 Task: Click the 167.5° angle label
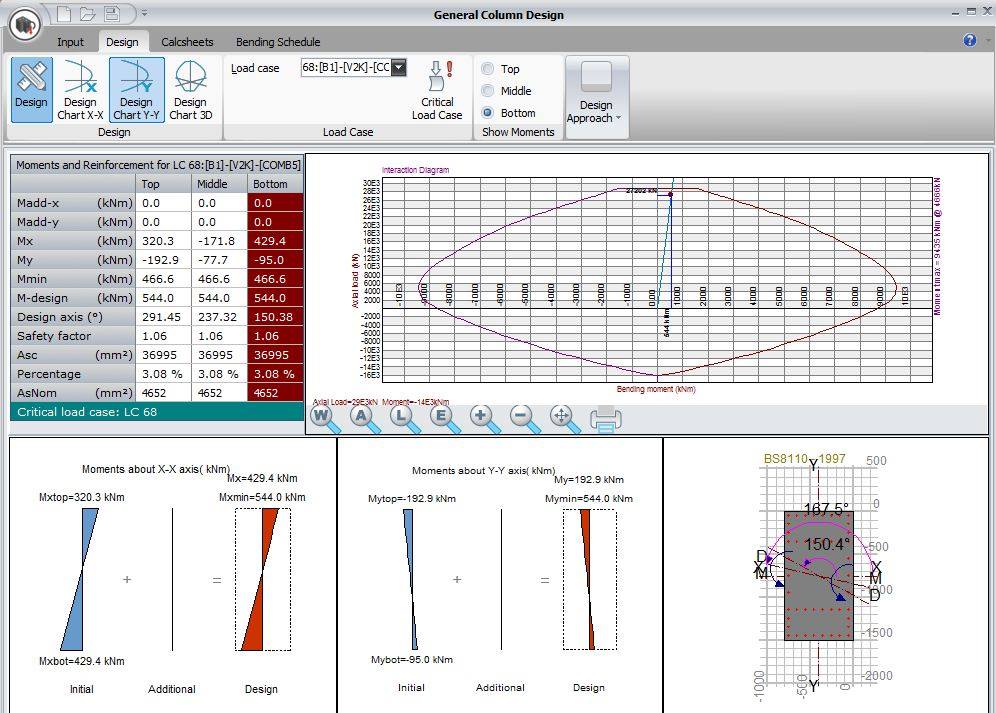pyautogui.click(x=826, y=509)
